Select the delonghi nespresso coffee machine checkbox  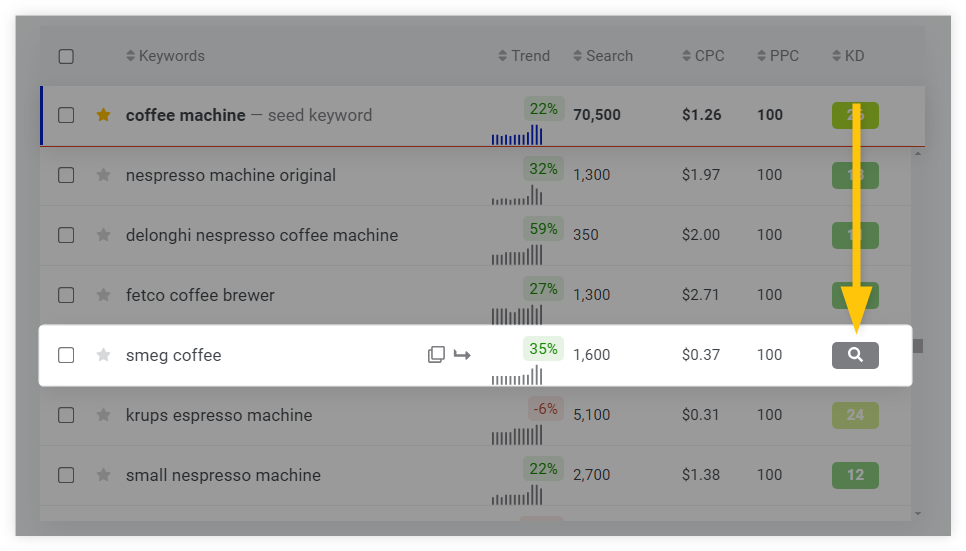66,235
